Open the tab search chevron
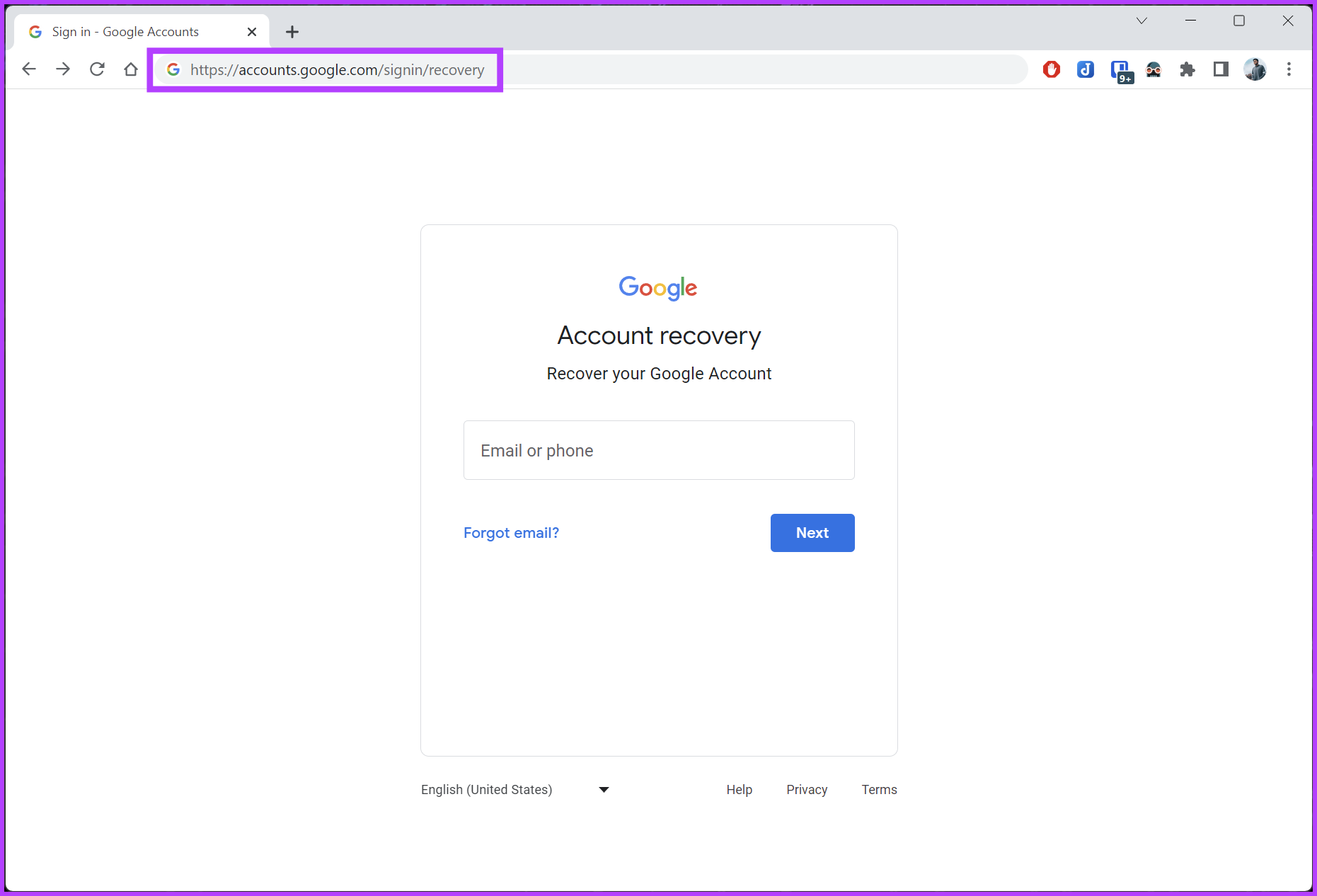 (x=1141, y=21)
